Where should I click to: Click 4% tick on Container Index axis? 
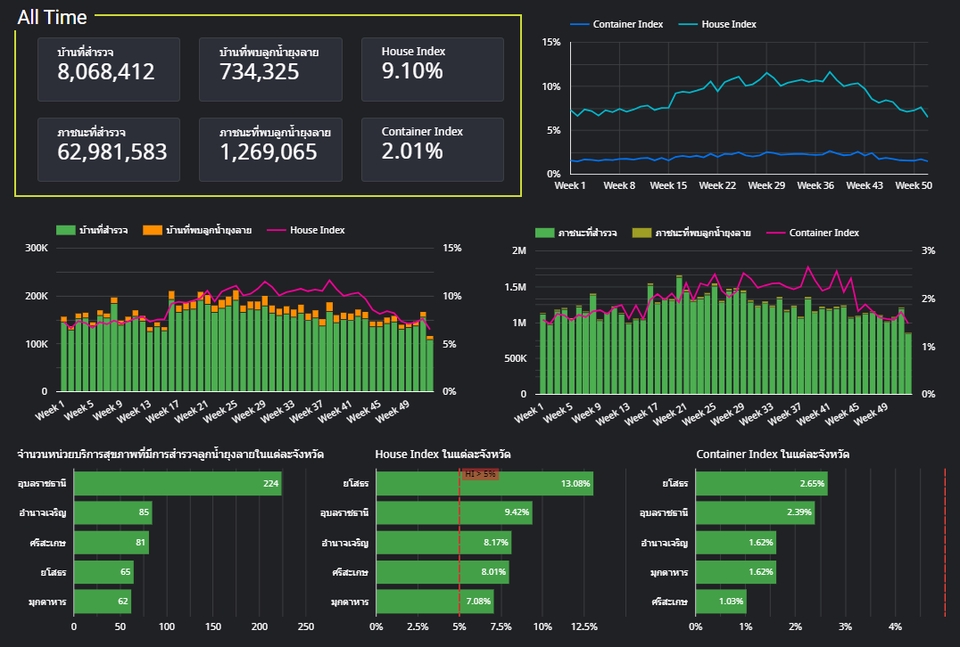895,627
